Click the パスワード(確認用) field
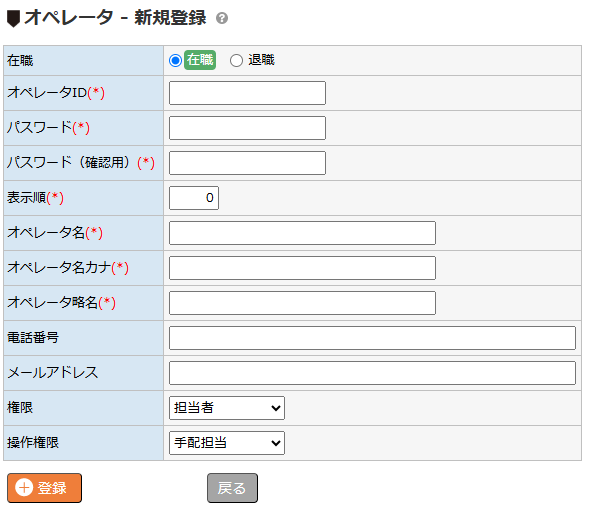 [x=247, y=163]
